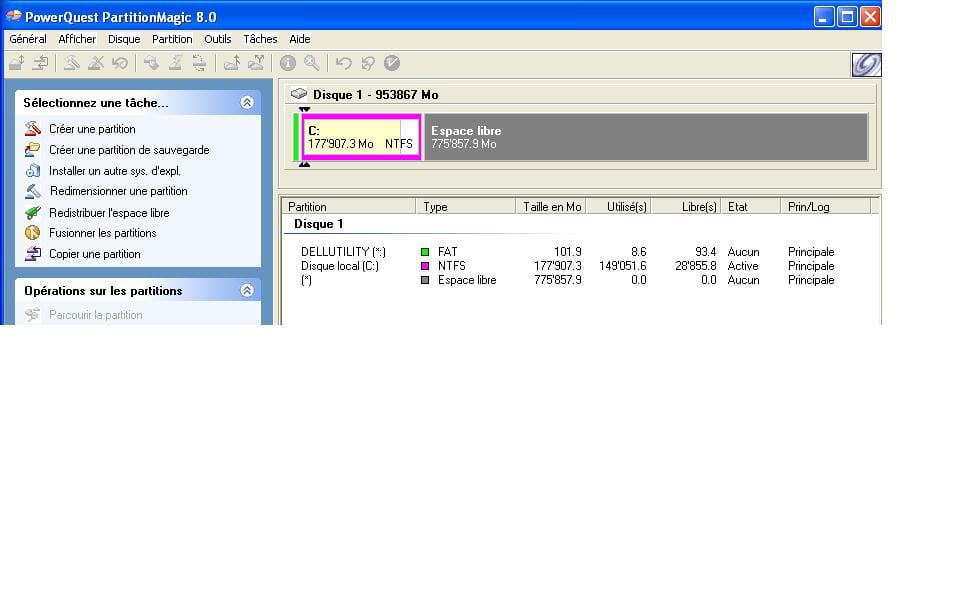Image resolution: width=960 pixels, height=600 pixels.
Task: Click the 149'051.6 used value cell
Action: (x=623, y=266)
